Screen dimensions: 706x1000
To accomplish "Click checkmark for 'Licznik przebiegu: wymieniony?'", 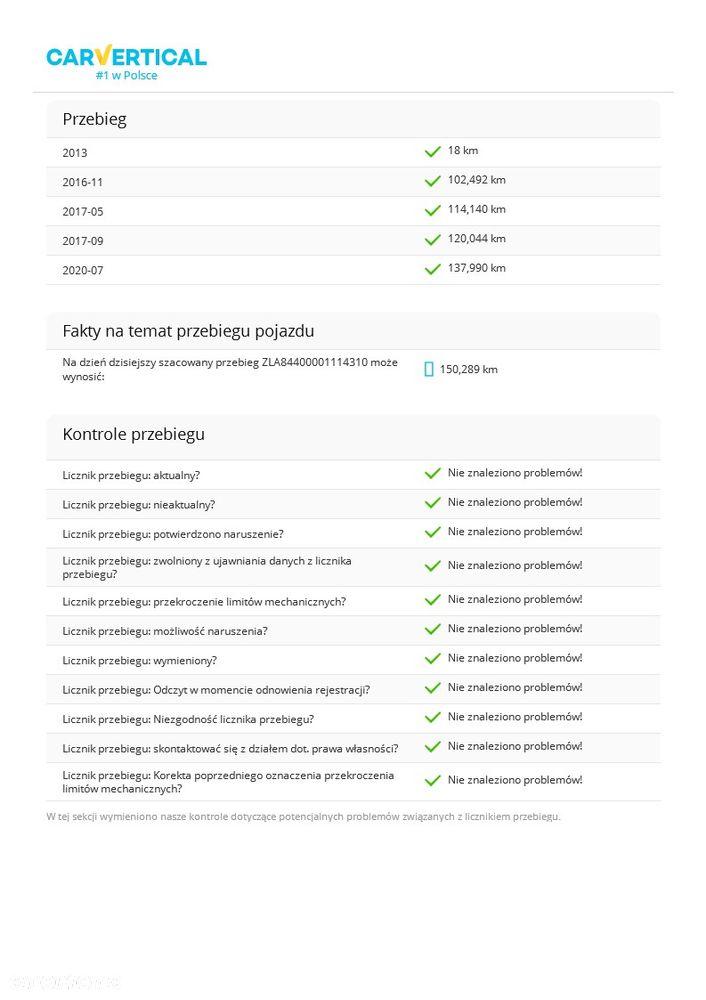I will click(432, 658).
